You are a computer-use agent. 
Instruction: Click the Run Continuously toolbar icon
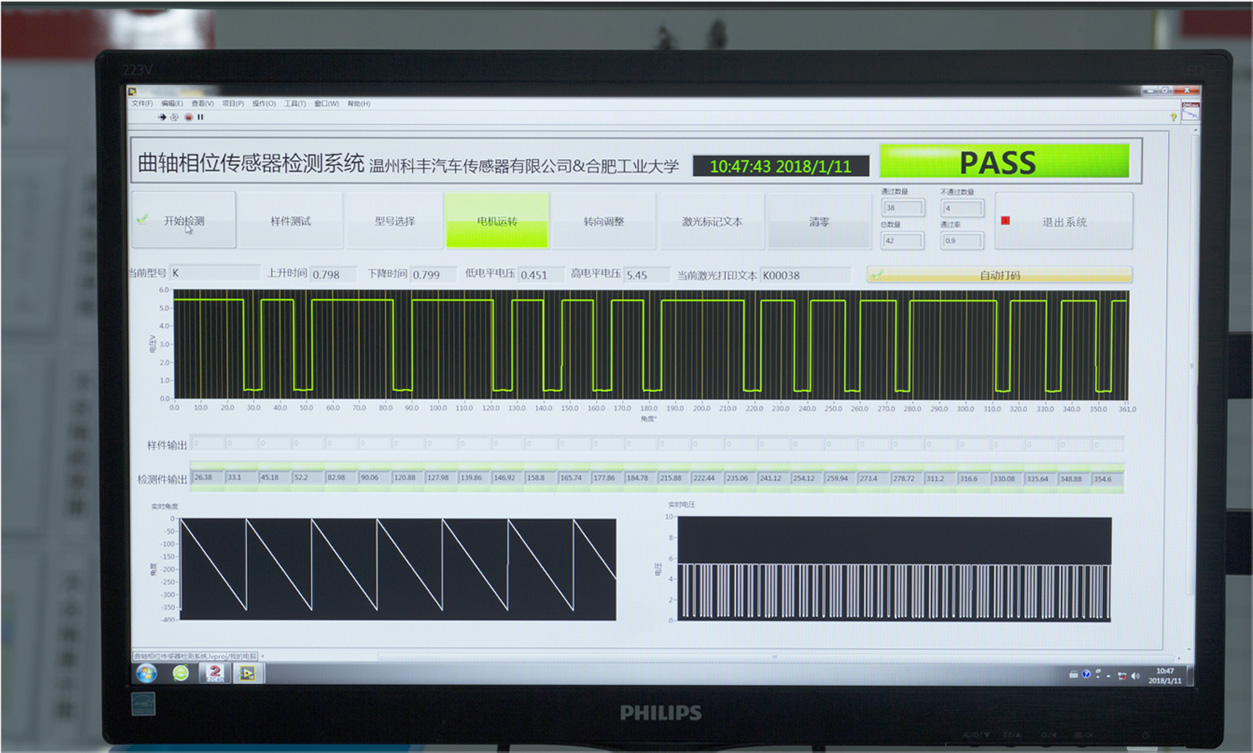pos(174,117)
